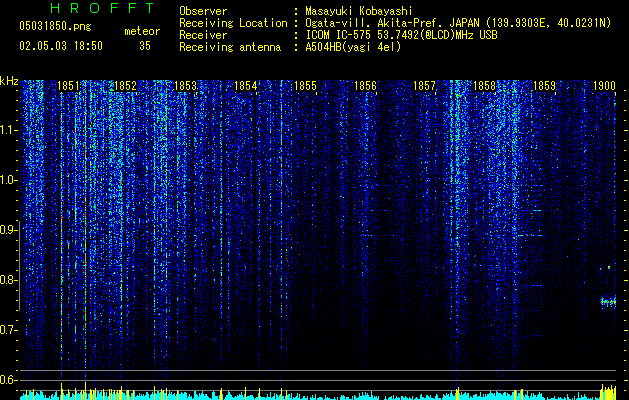Click the receiver text ICOM IC-575 53.7492 MHz
The height and width of the screenshot is (400, 629).
point(401,35)
